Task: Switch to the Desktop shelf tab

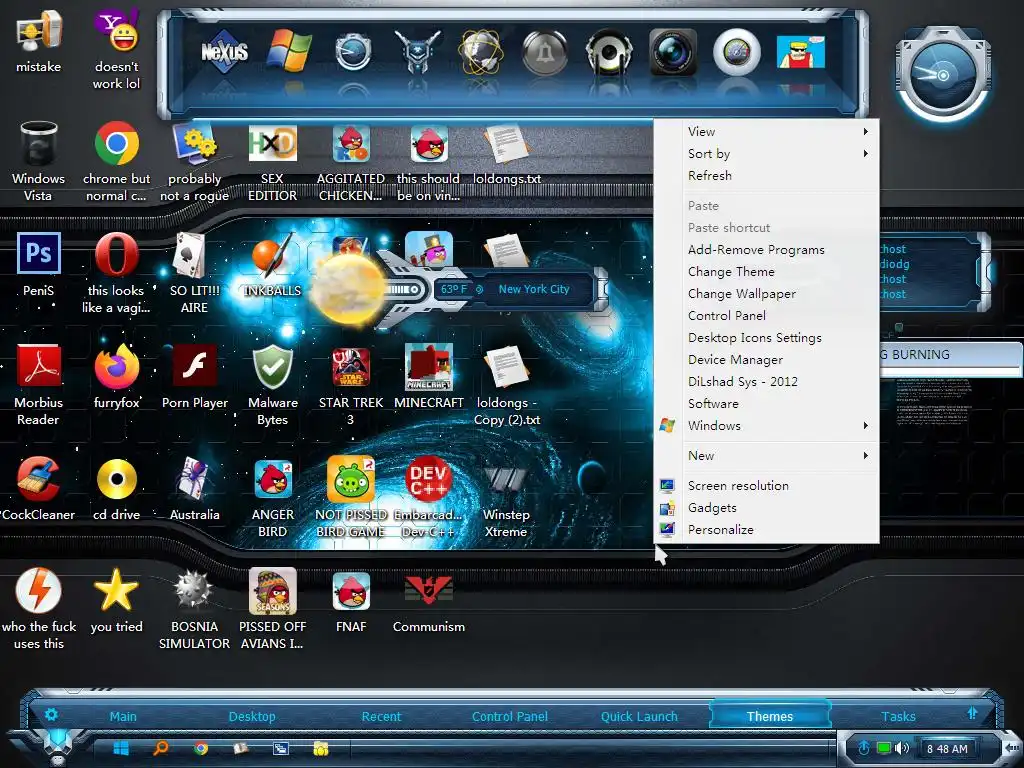Action: (252, 716)
